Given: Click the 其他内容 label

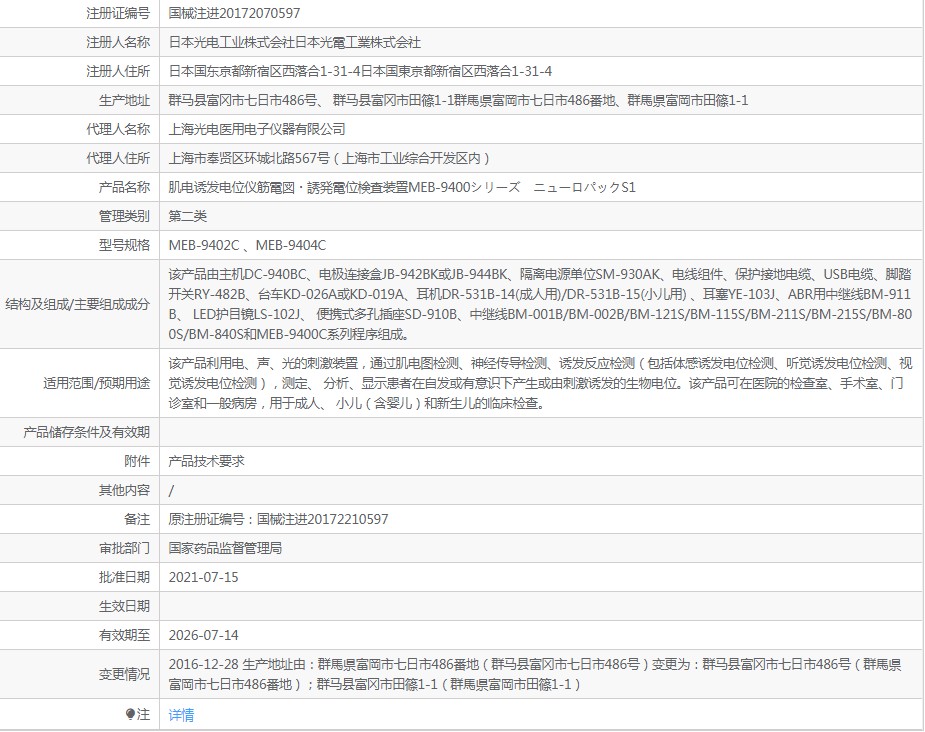Looking at the screenshot, I should point(124,490).
